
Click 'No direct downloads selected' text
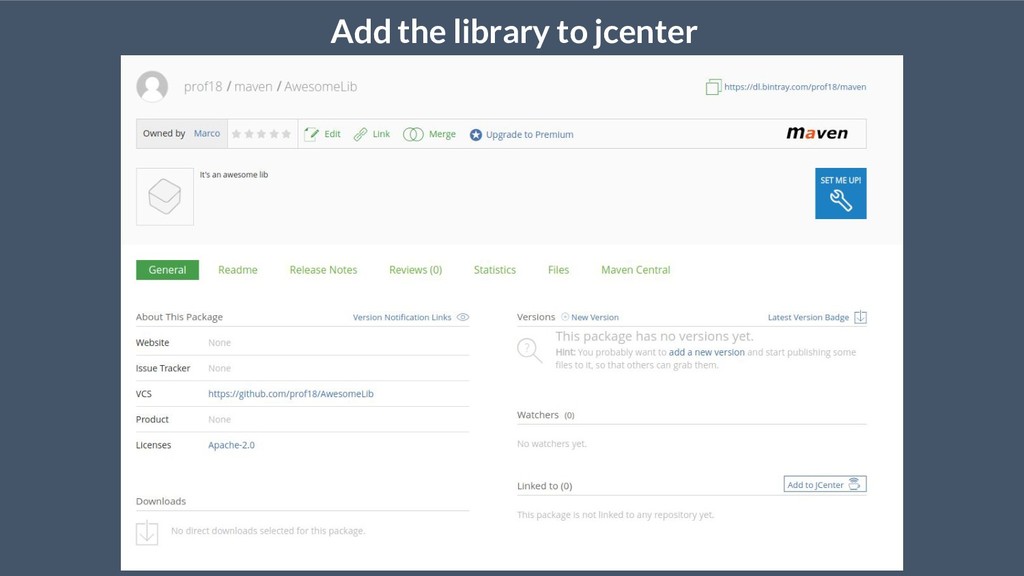pyautogui.click(x=268, y=531)
